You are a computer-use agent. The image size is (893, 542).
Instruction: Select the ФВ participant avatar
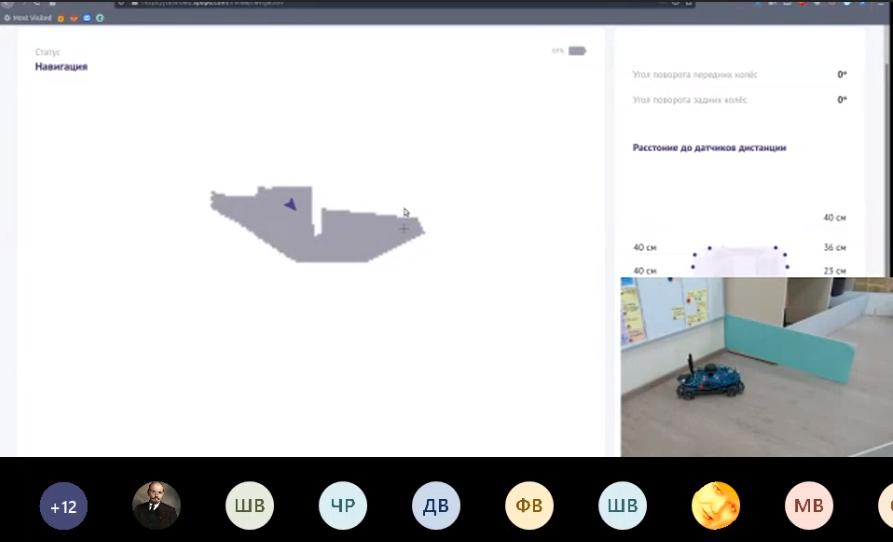click(x=529, y=506)
